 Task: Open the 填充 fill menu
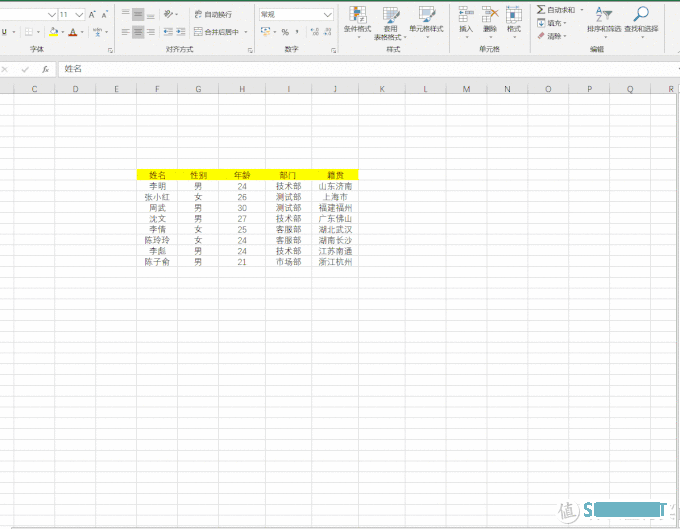click(x=552, y=23)
